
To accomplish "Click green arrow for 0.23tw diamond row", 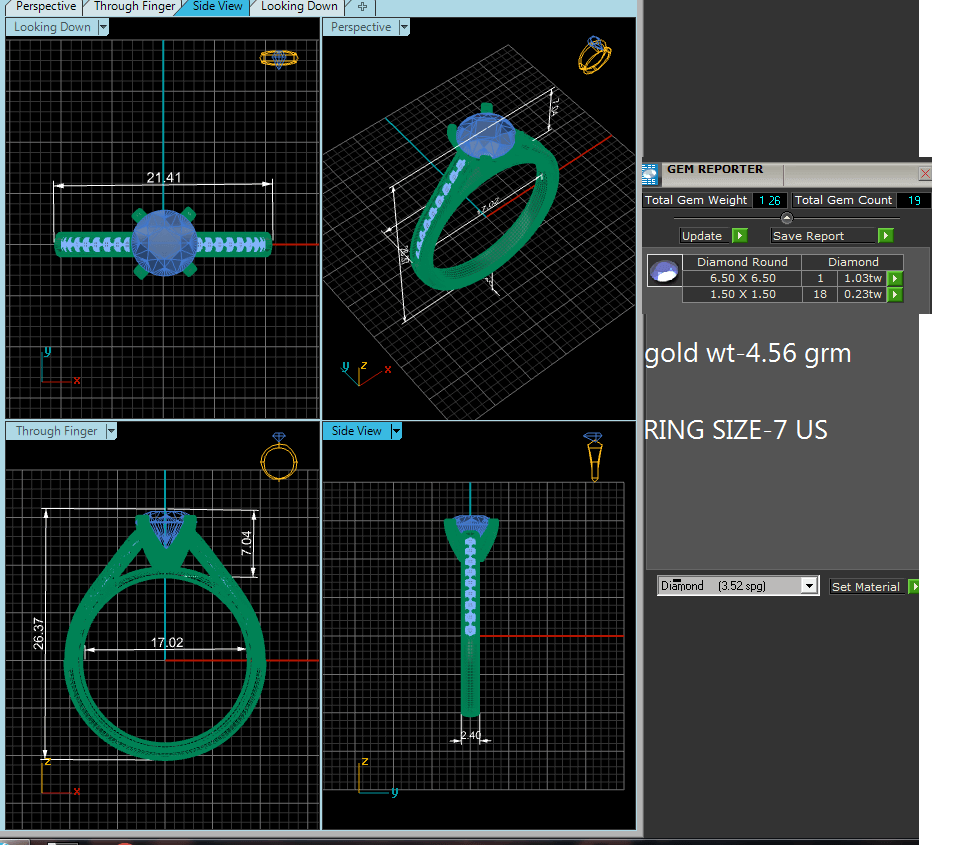I will pyautogui.click(x=895, y=295).
